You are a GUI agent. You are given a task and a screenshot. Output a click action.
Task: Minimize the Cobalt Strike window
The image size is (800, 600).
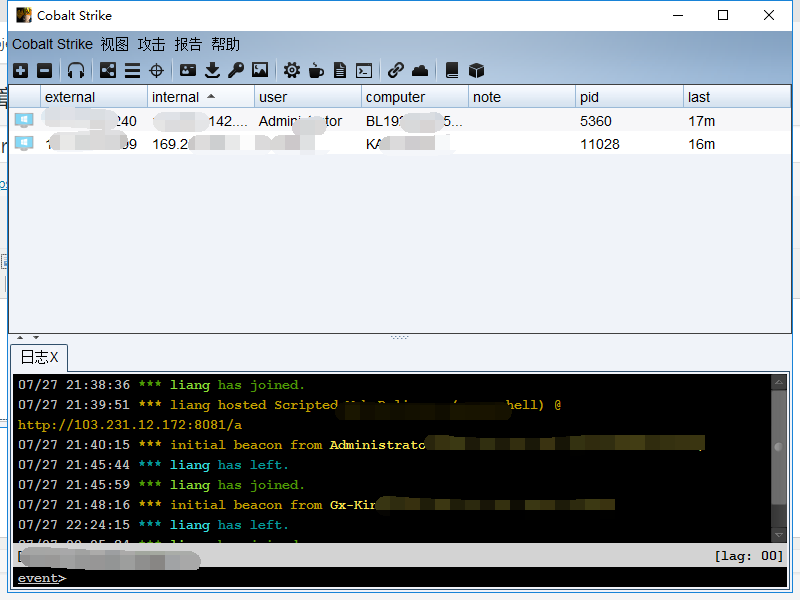(x=678, y=15)
